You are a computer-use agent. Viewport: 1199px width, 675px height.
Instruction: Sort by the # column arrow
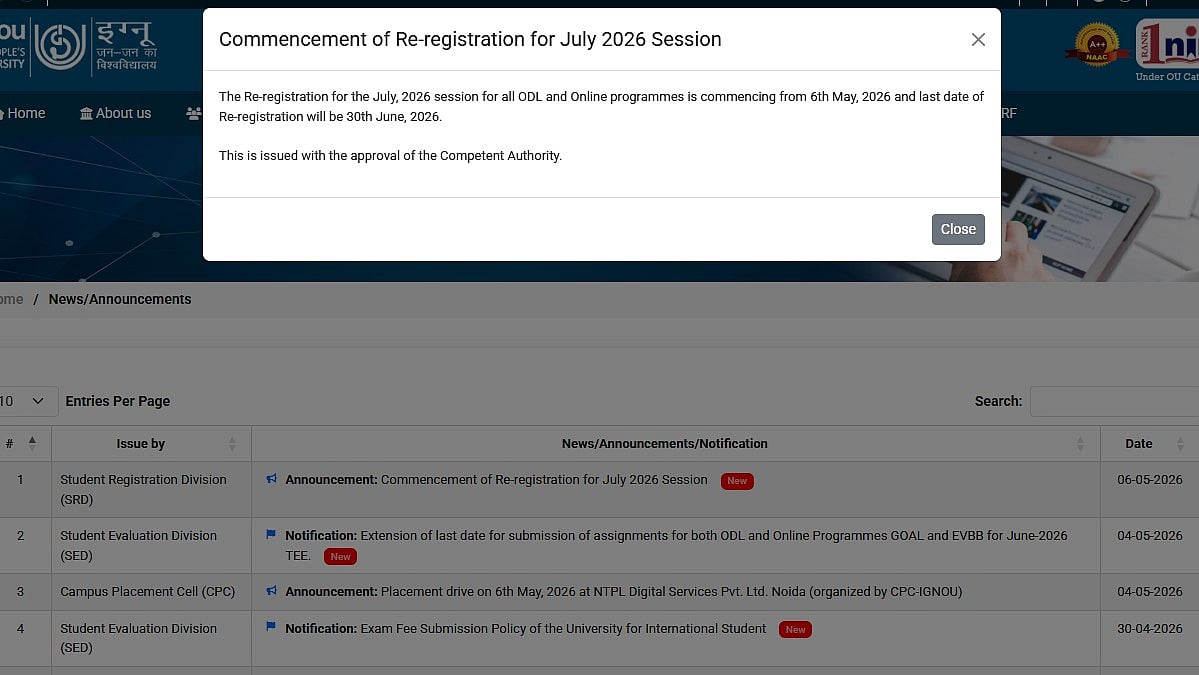pos(32,443)
